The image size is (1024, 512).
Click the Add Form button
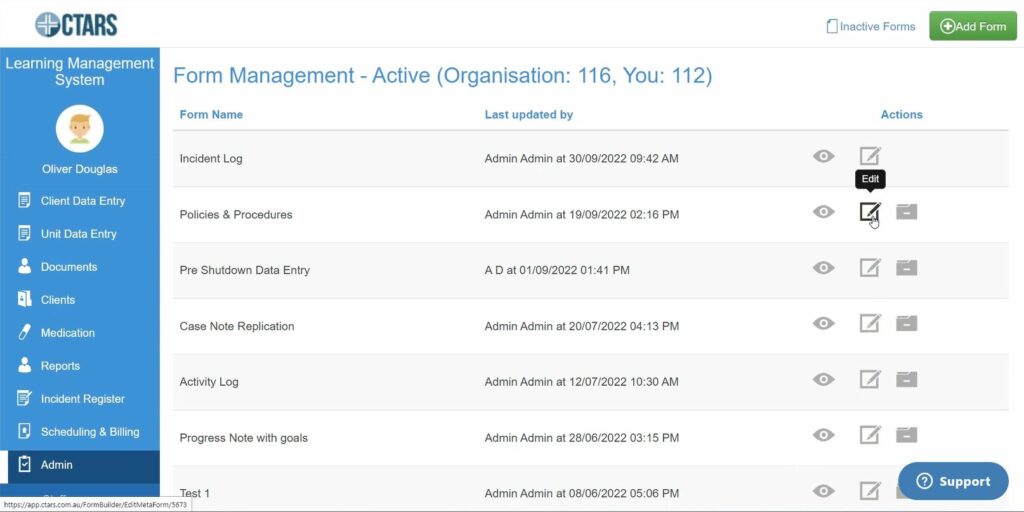pos(972,26)
